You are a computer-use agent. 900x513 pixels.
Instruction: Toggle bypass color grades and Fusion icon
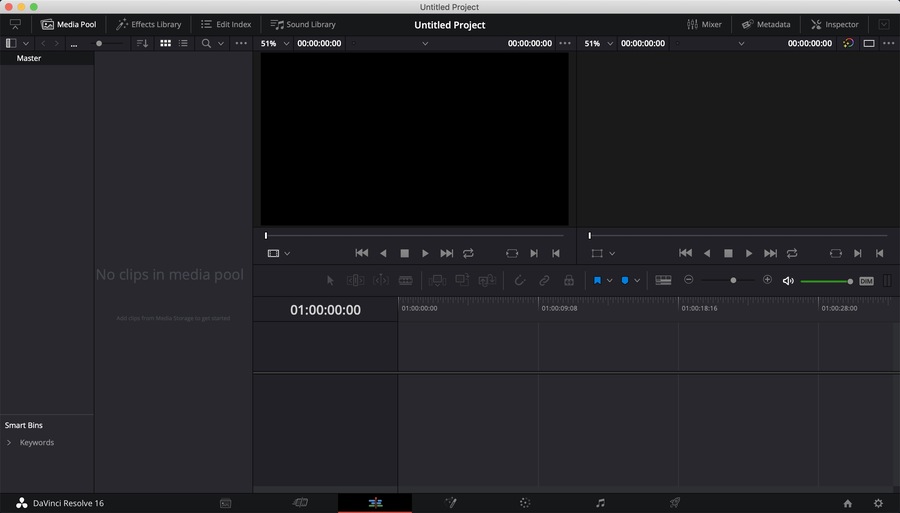848,43
